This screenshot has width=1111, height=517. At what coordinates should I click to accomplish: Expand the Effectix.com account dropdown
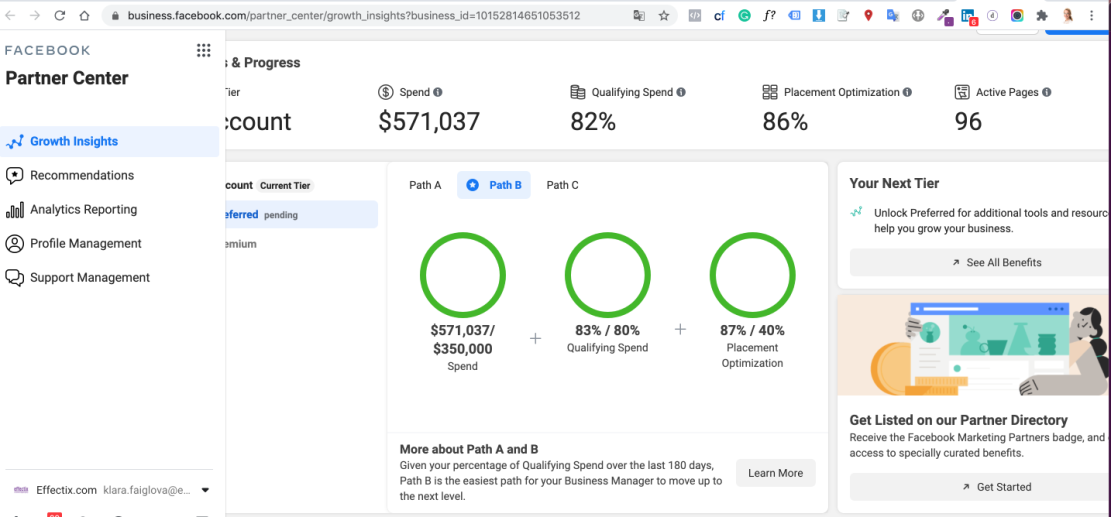(x=205, y=490)
